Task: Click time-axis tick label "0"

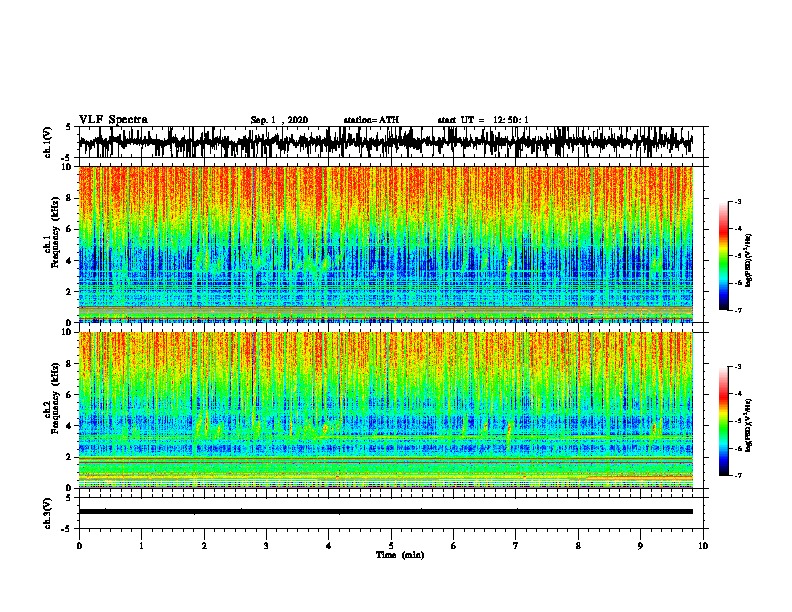Action: click(79, 546)
